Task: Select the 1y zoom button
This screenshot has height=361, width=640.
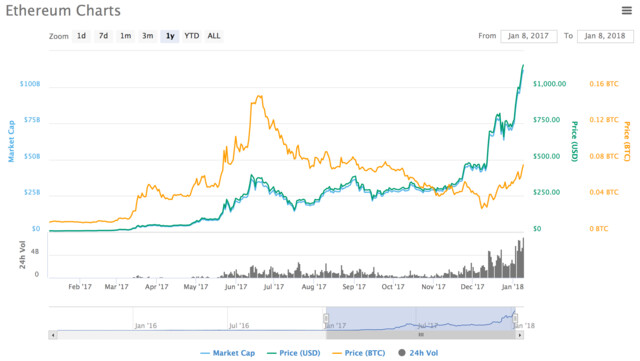Action: pos(170,36)
